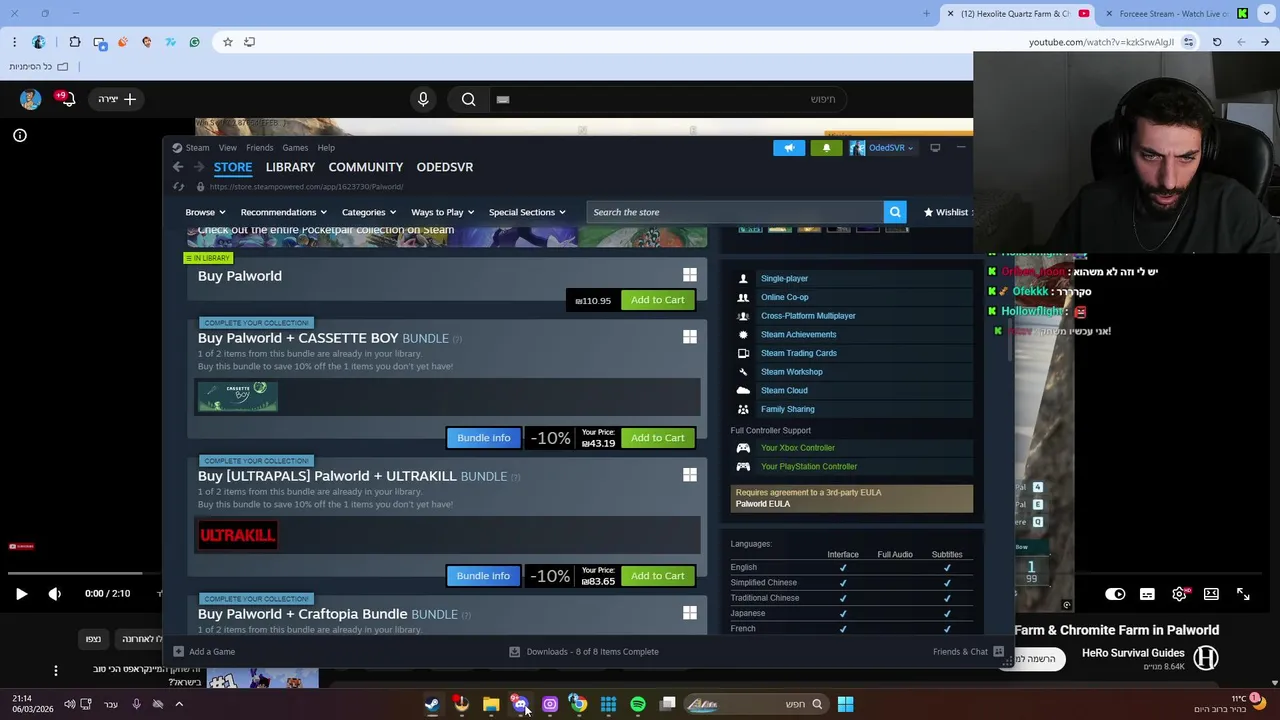Open File Explorer from the taskbar
1280x720 pixels.
pos(491,704)
